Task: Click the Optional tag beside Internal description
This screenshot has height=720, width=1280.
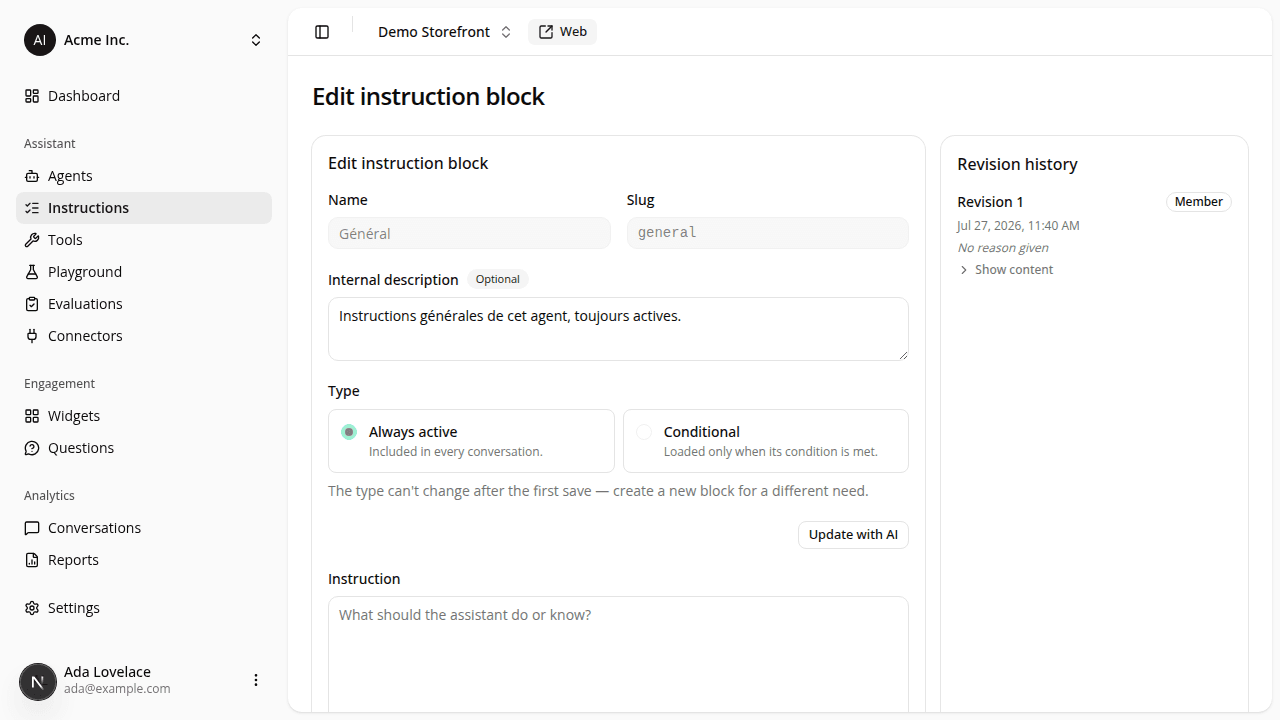Action: pyautogui.click(x=497, y=280)
